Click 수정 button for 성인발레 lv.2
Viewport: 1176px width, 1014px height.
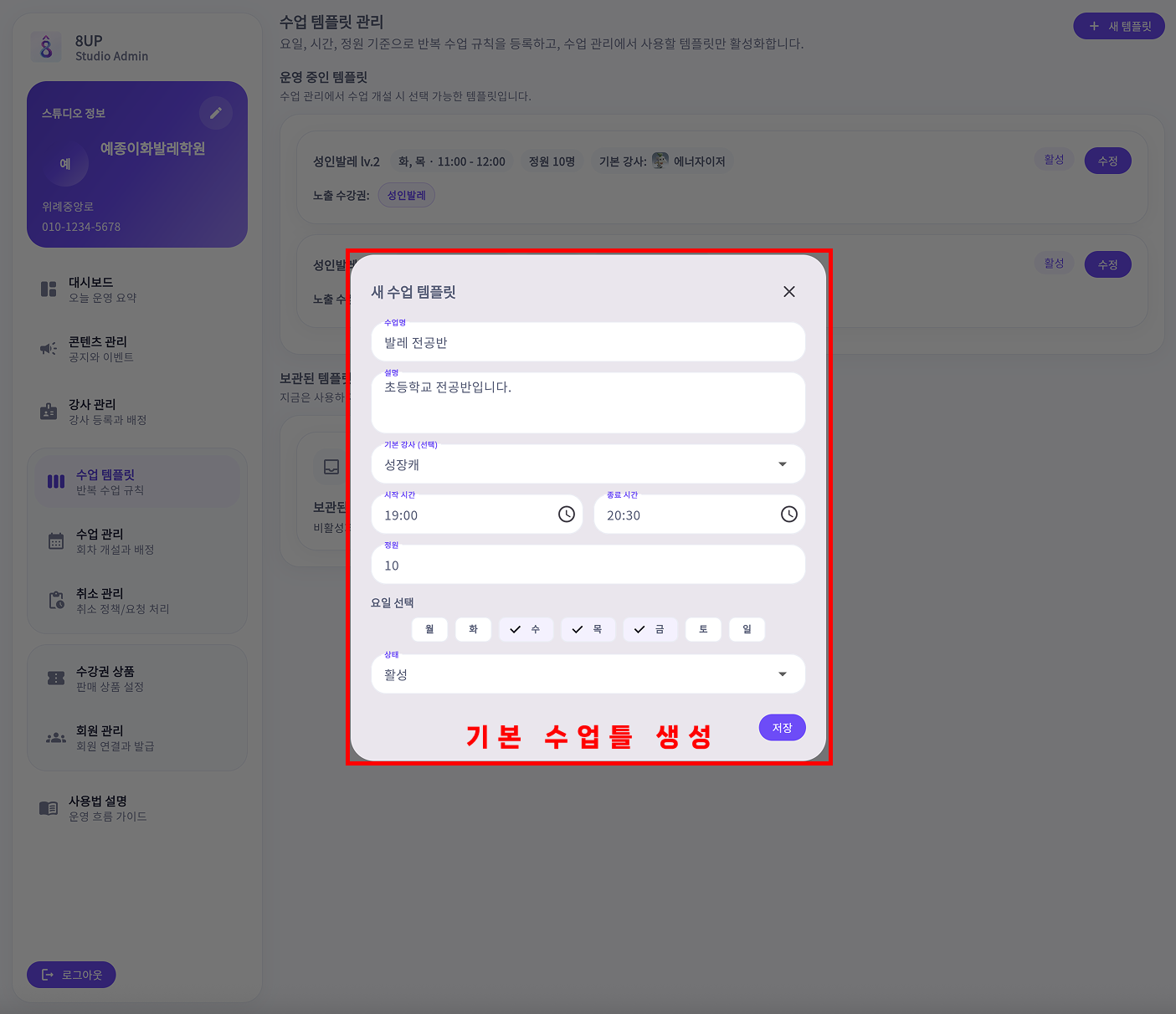point(1108,161)
